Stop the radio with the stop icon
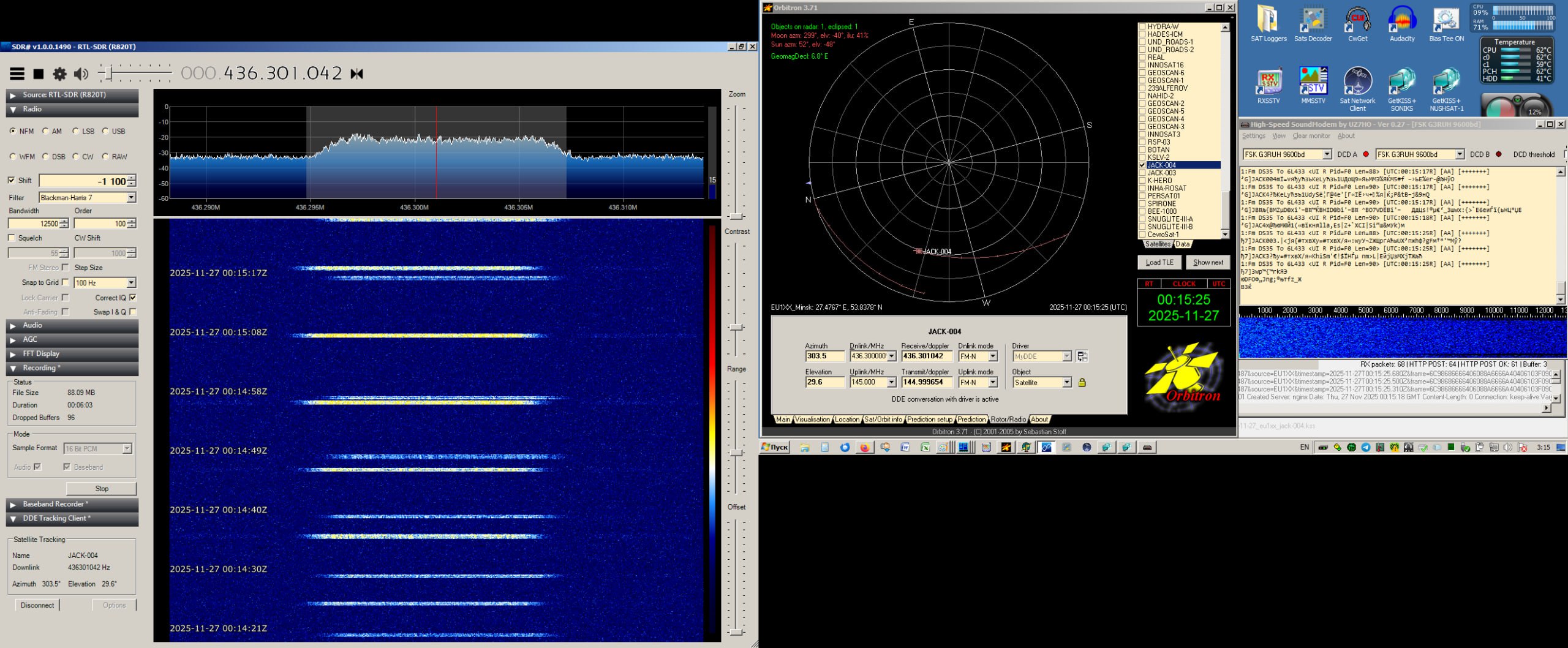Screen dimensions: 1568x648 click(39, 74)
